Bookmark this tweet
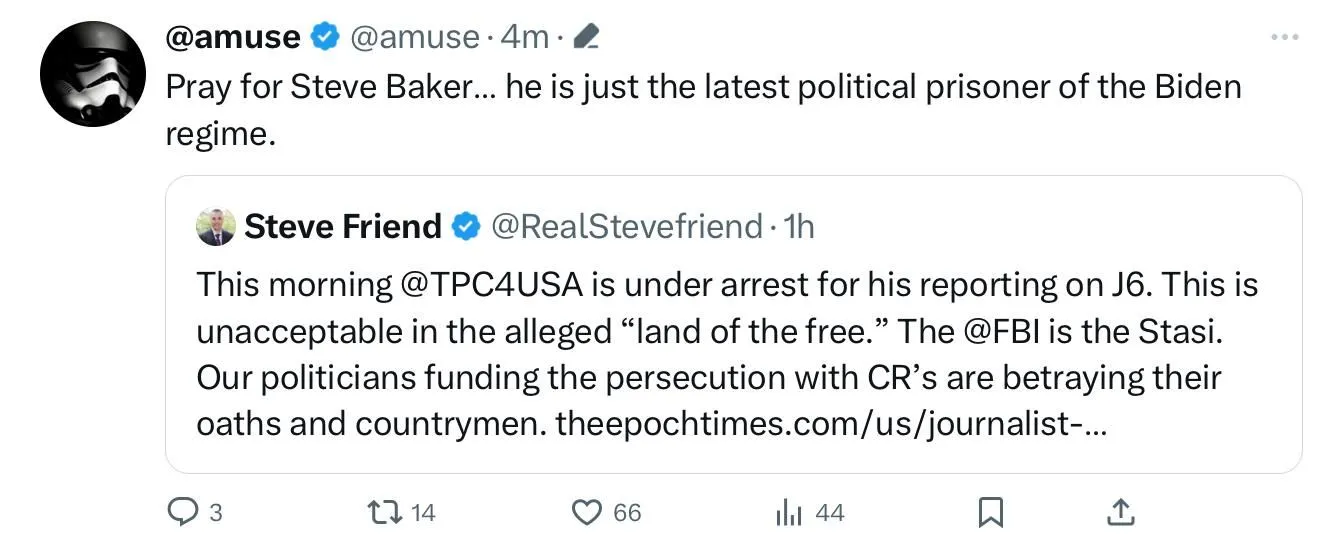This screenshot has width=1343, height=552. pos(989,513)
